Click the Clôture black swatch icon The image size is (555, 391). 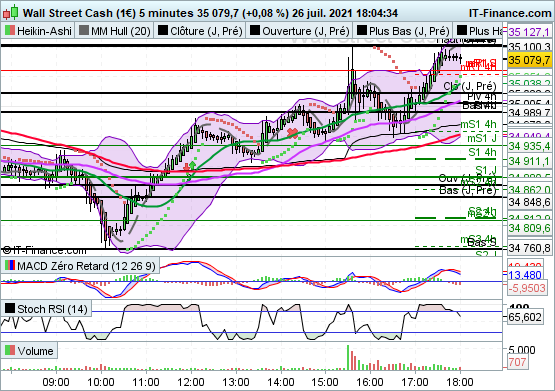163,30
